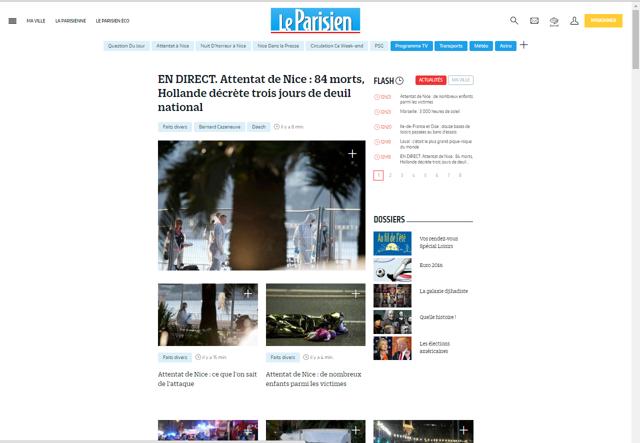The image size is (640, 443).
Task: Click the Bernard Cazeneuve tag
Action: click(x=220, y=127)
